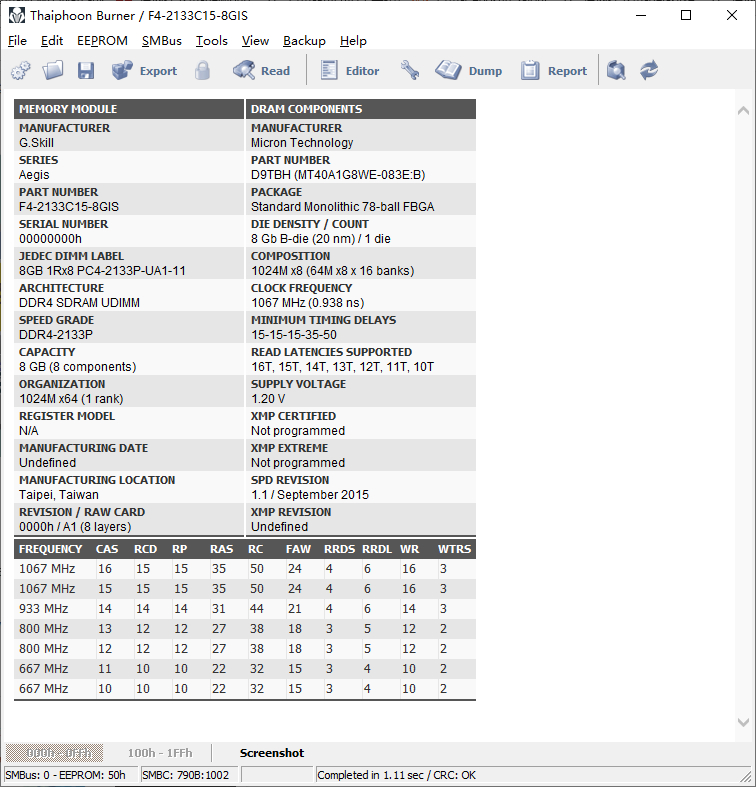Open the Report toolbar button

(554, 71)
